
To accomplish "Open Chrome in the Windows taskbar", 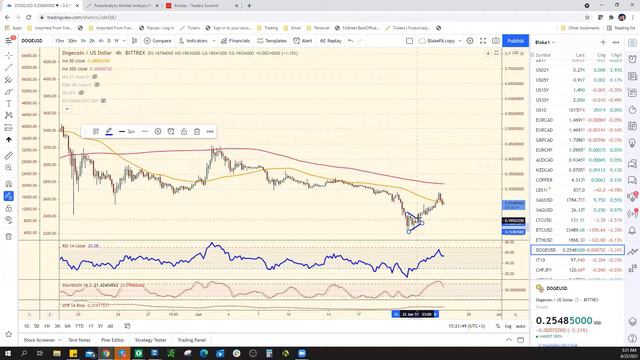I will coord(106,353).
